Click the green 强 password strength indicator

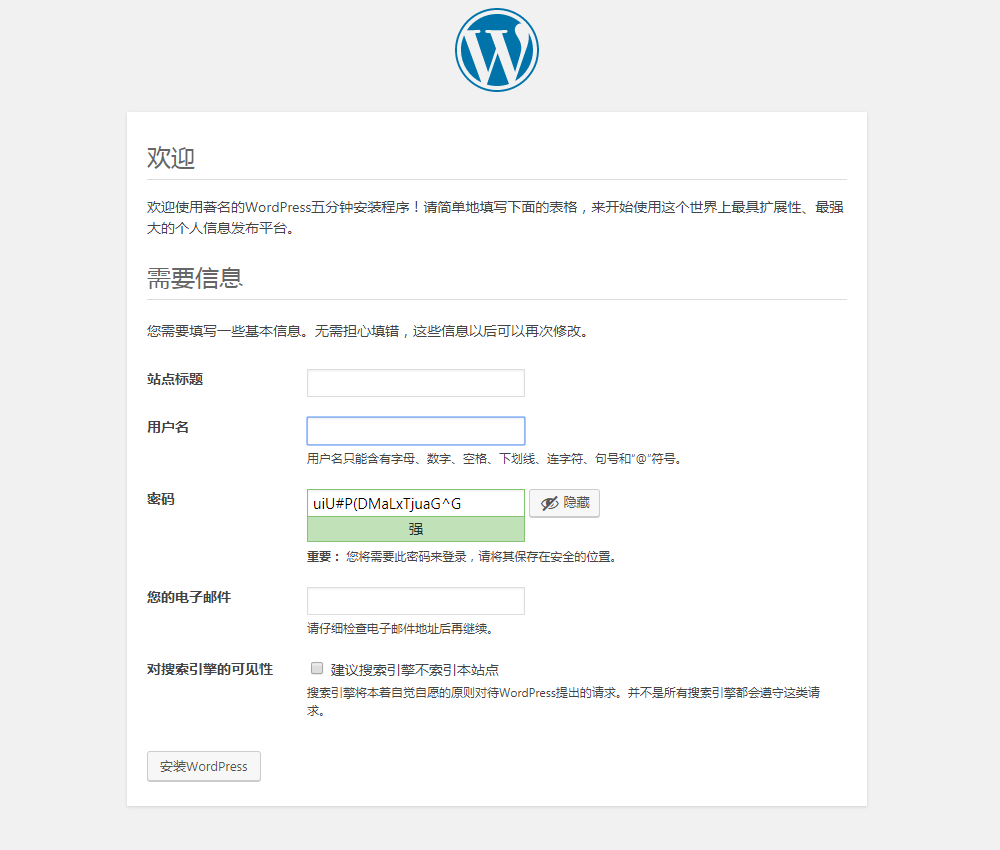(416, 529)
